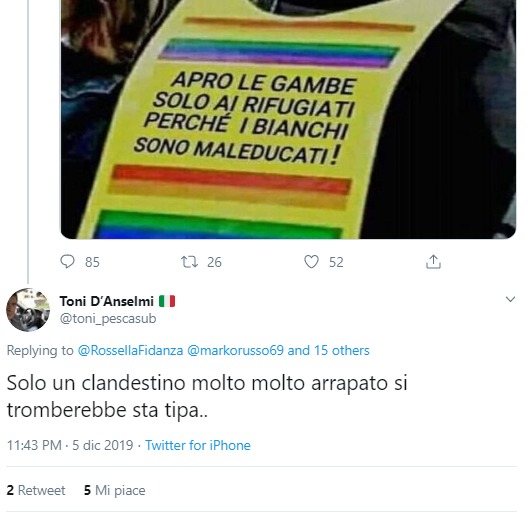Click the 52 likes count
The height and width of the screenshot is (512, 528).
tap(336, 262)
